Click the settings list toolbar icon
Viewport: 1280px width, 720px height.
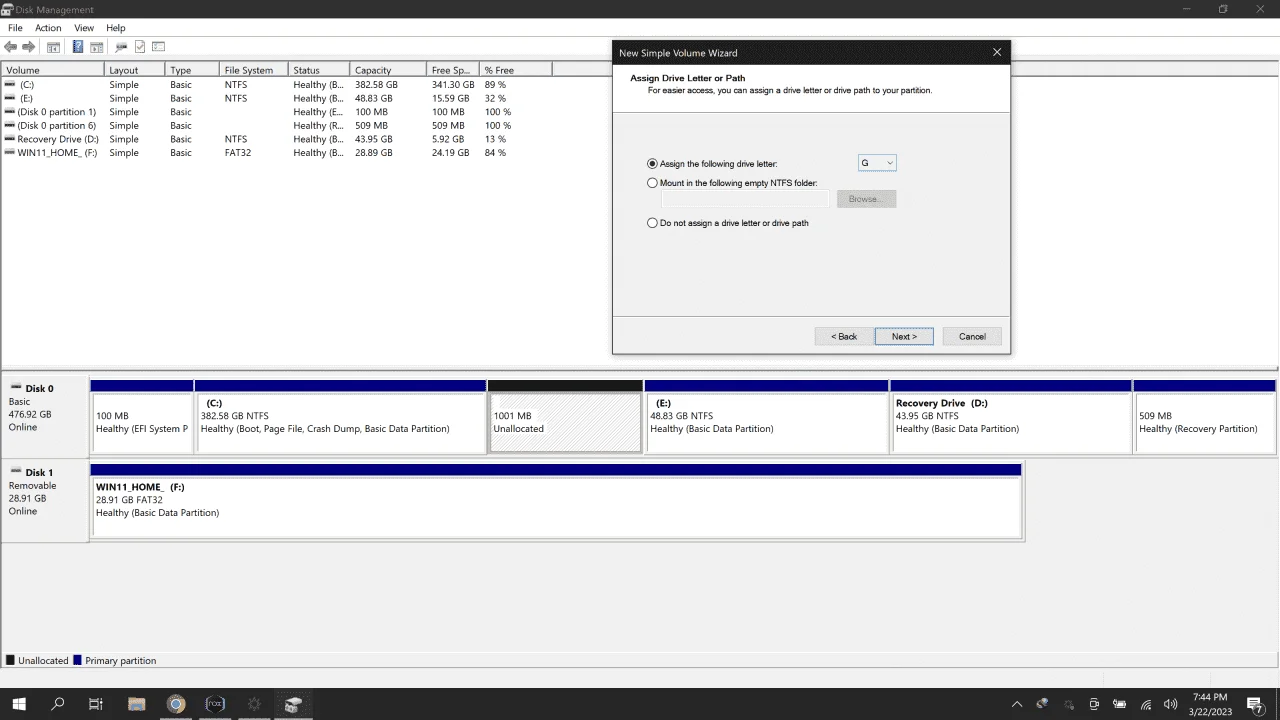tap(158, 47)
